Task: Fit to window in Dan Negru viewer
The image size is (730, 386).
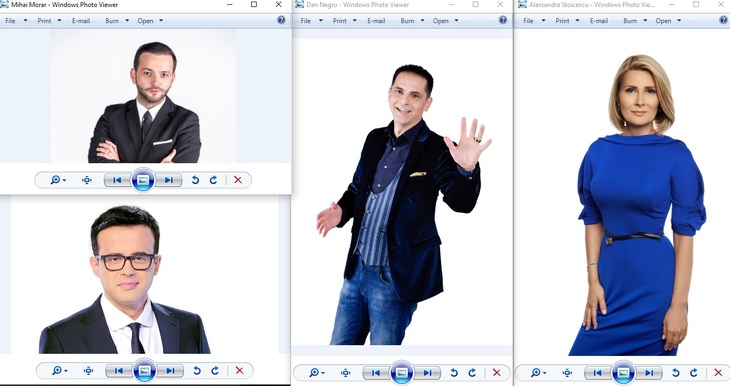Action: coord(345,372)
